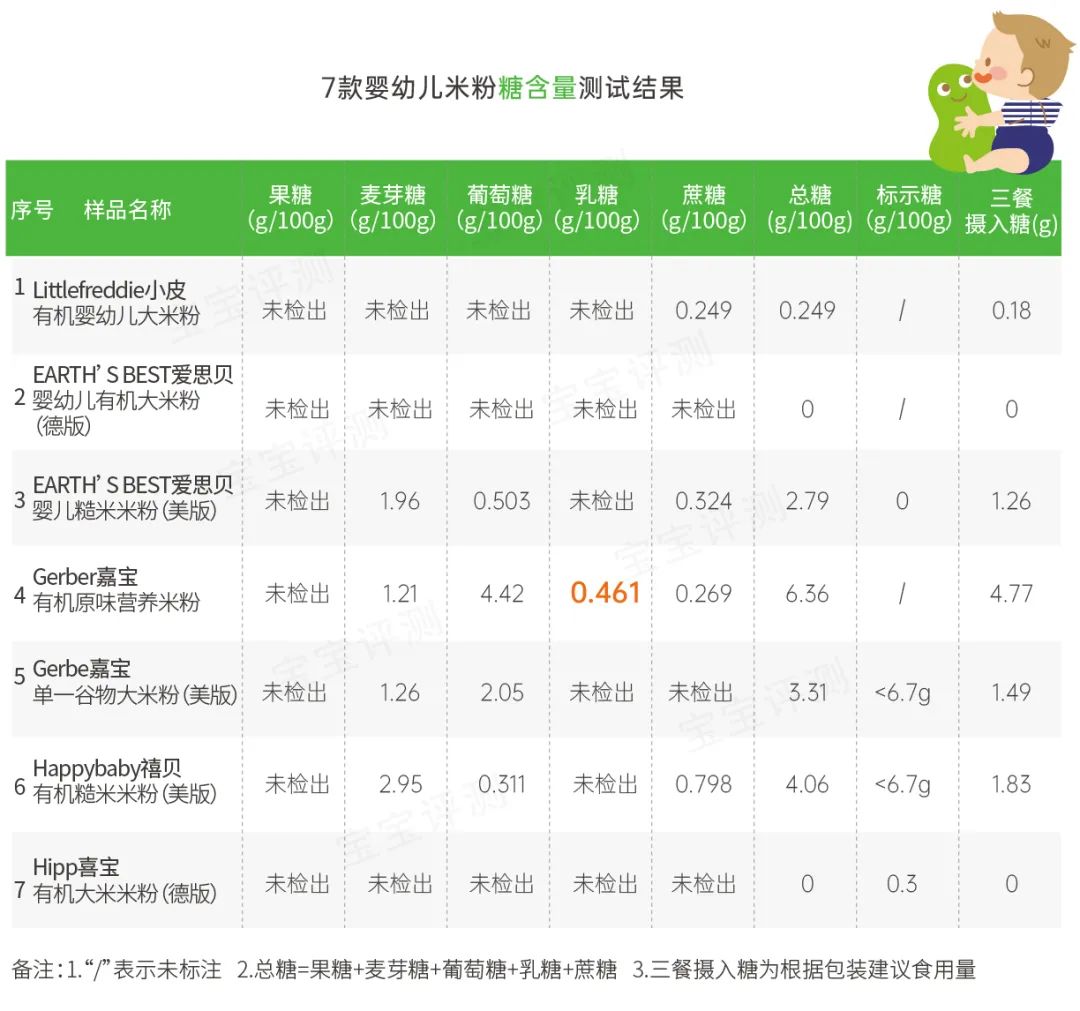Select the 葡萄糖 column header

point(498,208)
